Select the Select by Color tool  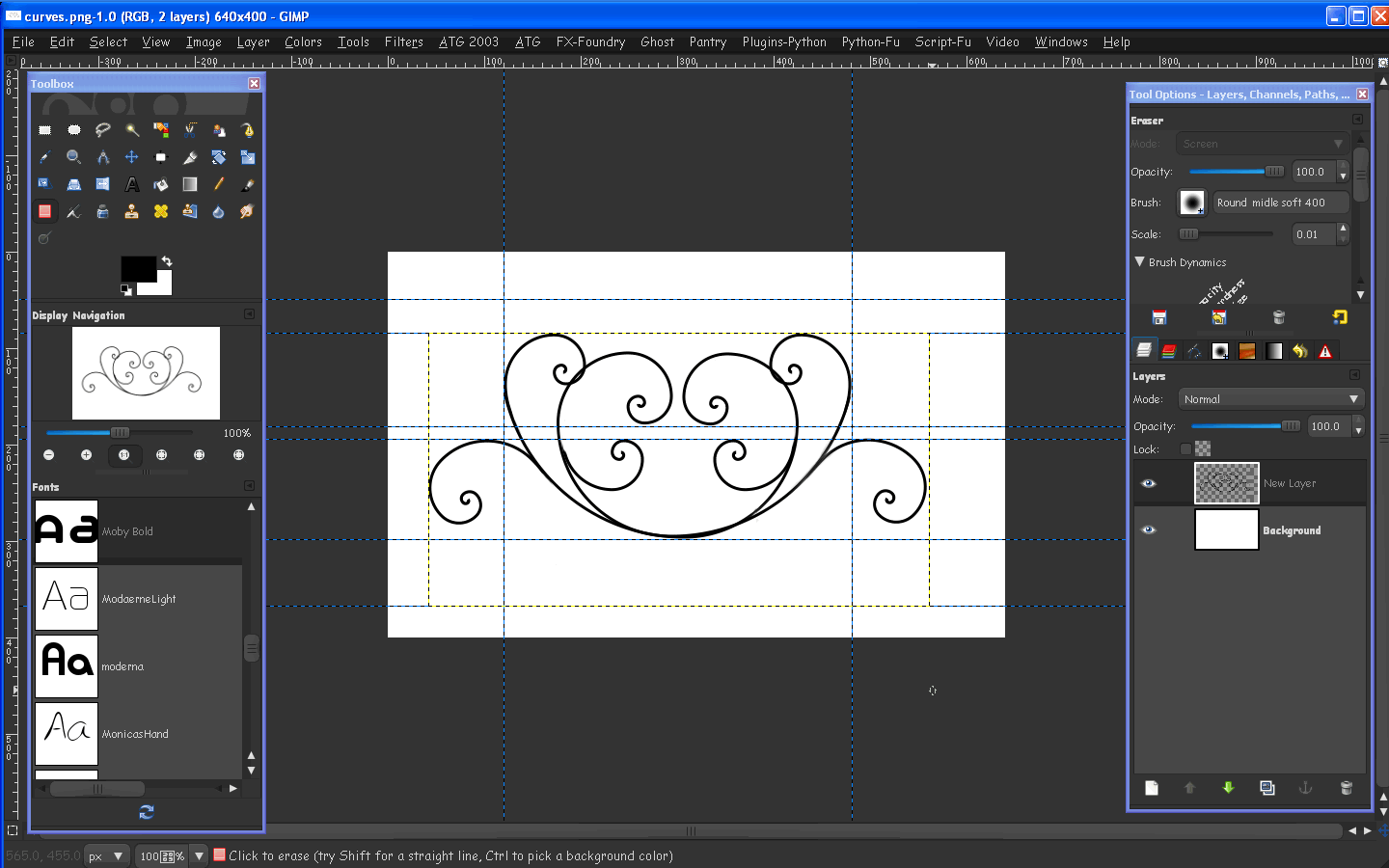(160, 129)
